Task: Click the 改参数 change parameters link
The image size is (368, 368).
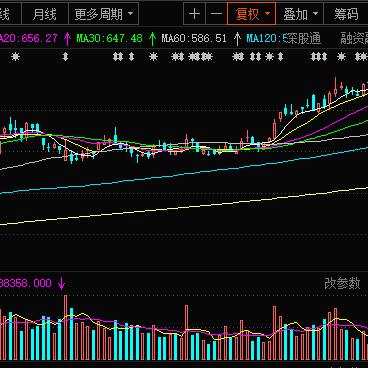Action: click(342, 283)
